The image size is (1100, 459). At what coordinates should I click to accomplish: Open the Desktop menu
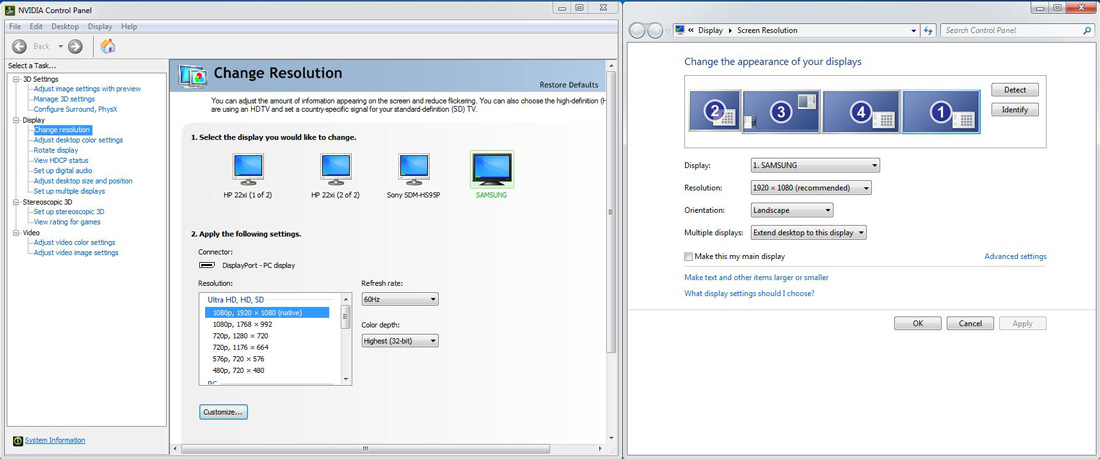65,27
